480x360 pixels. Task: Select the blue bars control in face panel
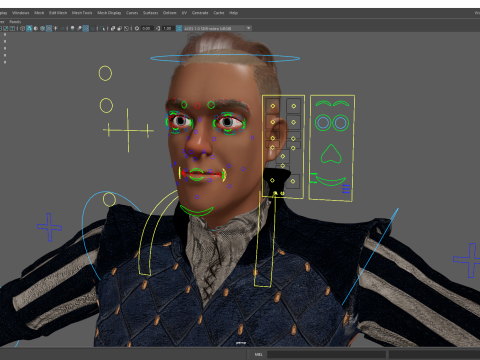(x=346, y=189)
